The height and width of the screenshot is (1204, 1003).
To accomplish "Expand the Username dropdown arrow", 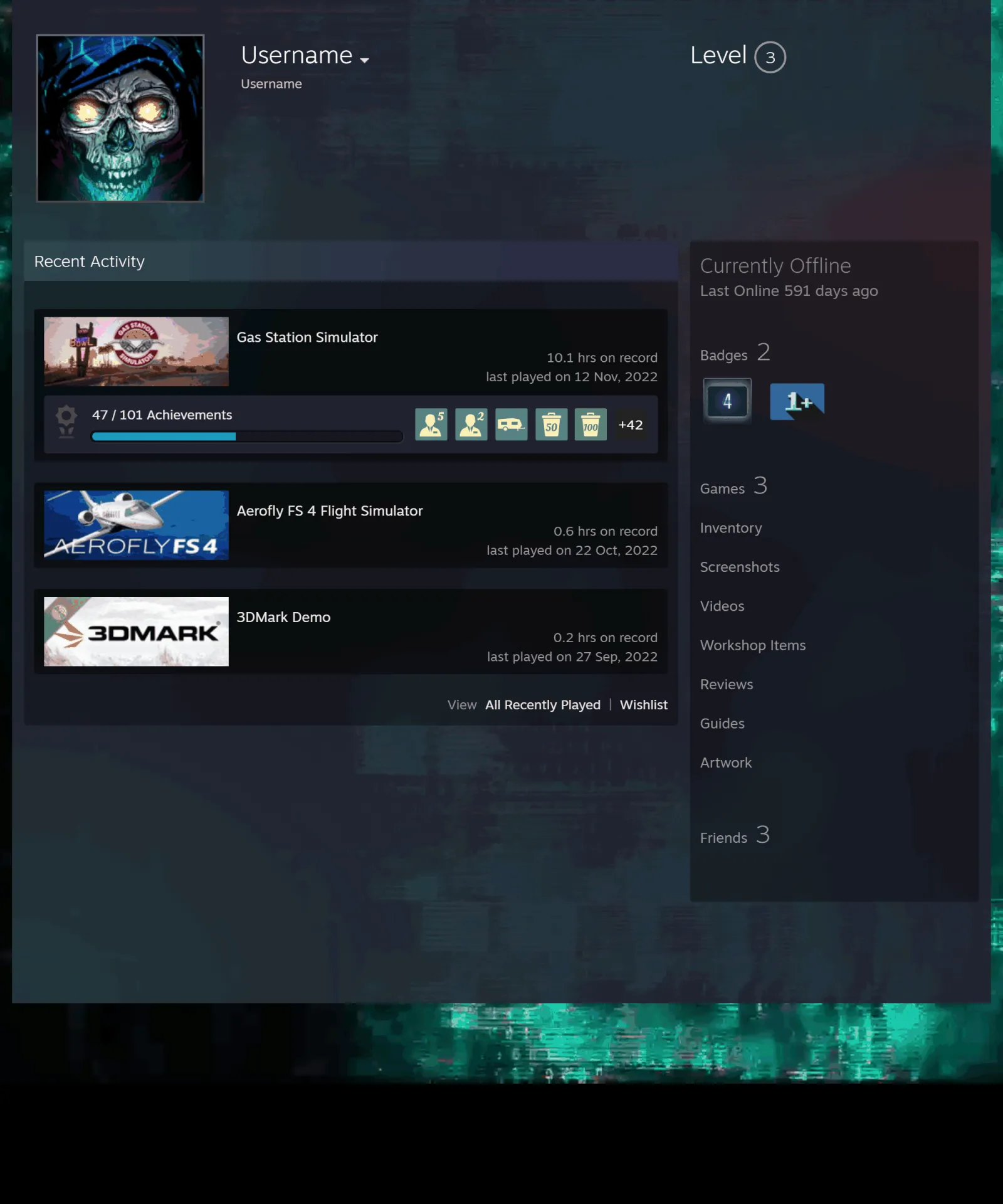I will coord(364,60).
